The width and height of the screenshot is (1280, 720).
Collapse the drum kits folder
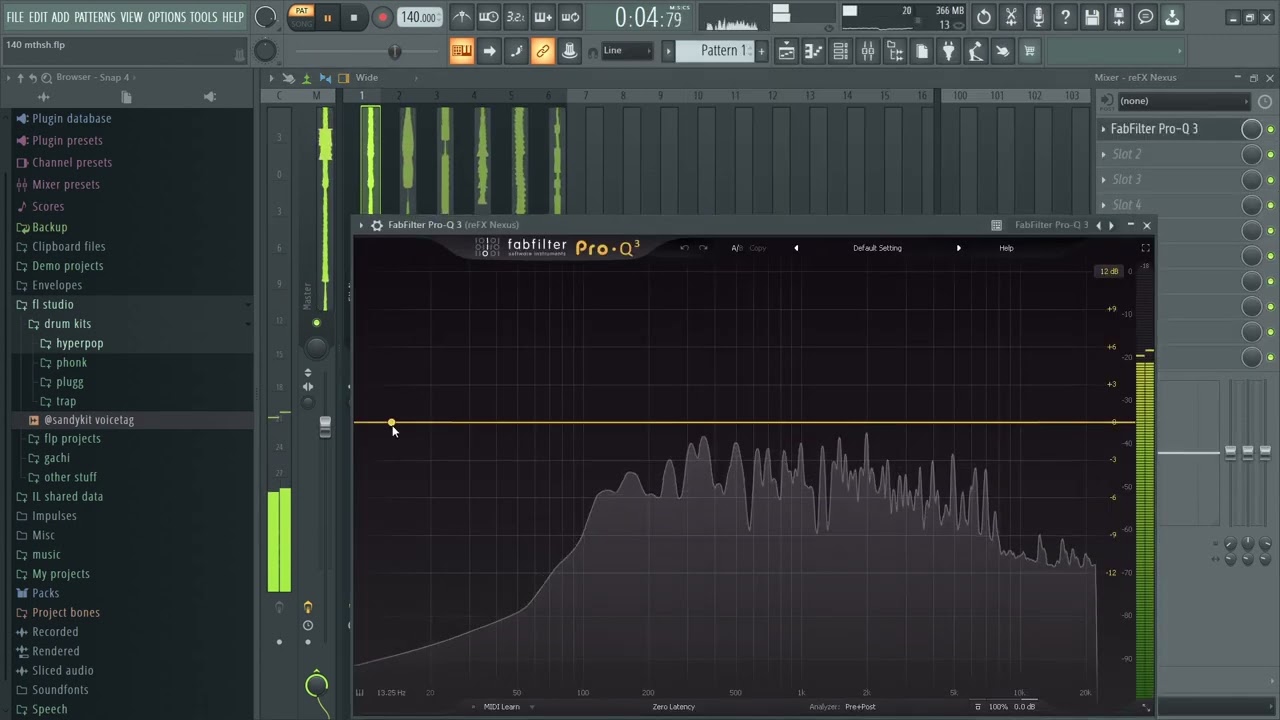tap(67, 323)
